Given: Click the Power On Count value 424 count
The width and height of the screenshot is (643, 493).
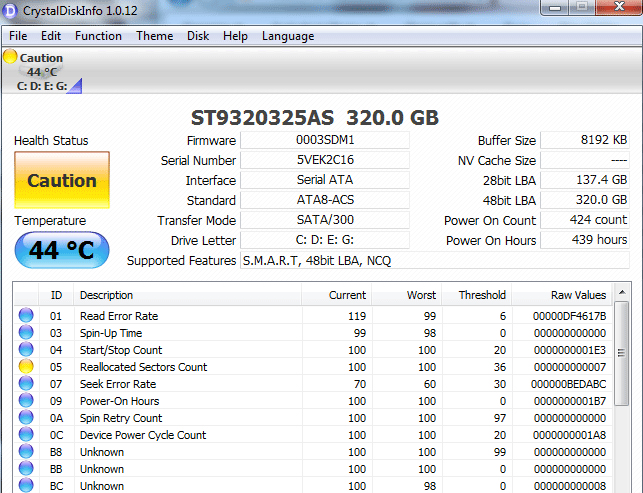Looking at the screenshot, I should (x=585, y=220).
